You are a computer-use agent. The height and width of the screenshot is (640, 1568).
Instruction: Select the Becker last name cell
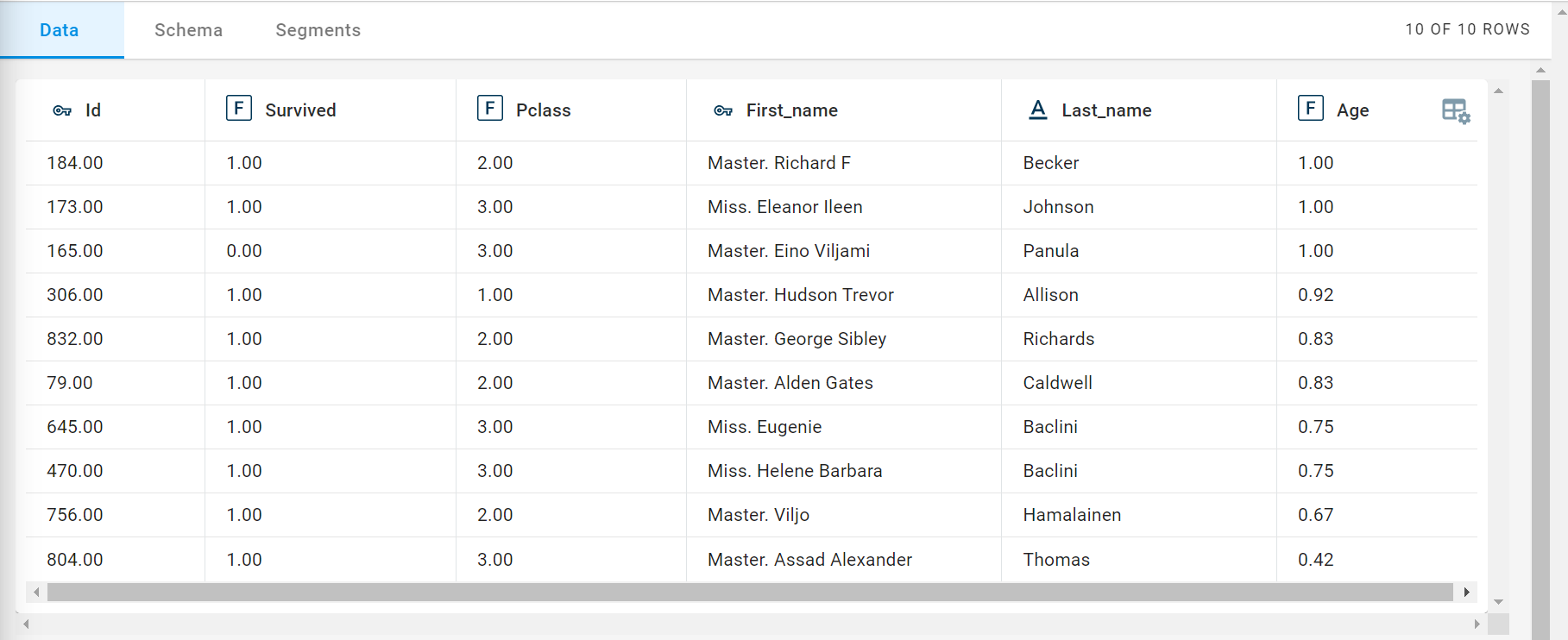coord(1051,163)
